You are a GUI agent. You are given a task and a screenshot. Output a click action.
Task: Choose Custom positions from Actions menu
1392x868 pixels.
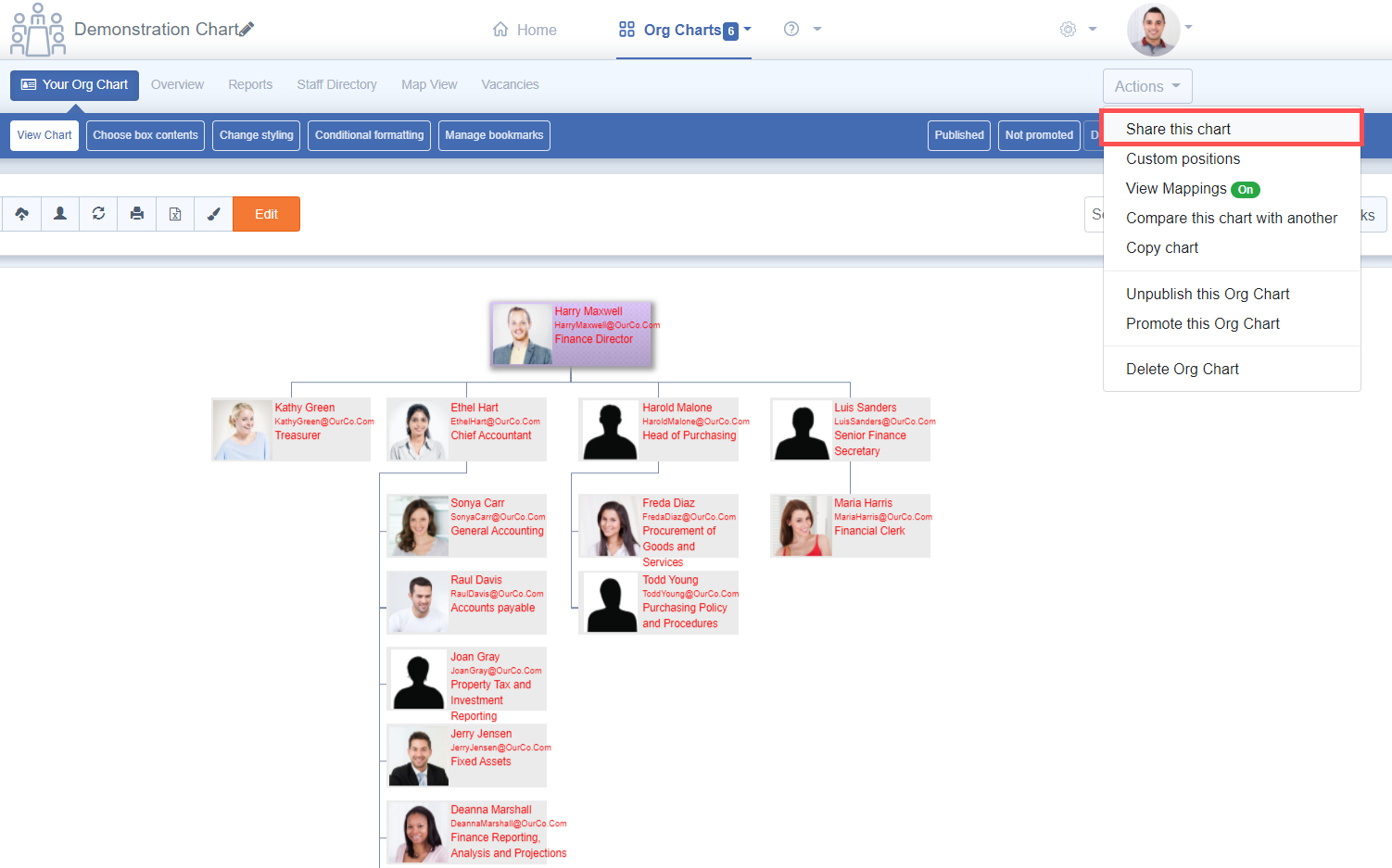(1232, 158)
